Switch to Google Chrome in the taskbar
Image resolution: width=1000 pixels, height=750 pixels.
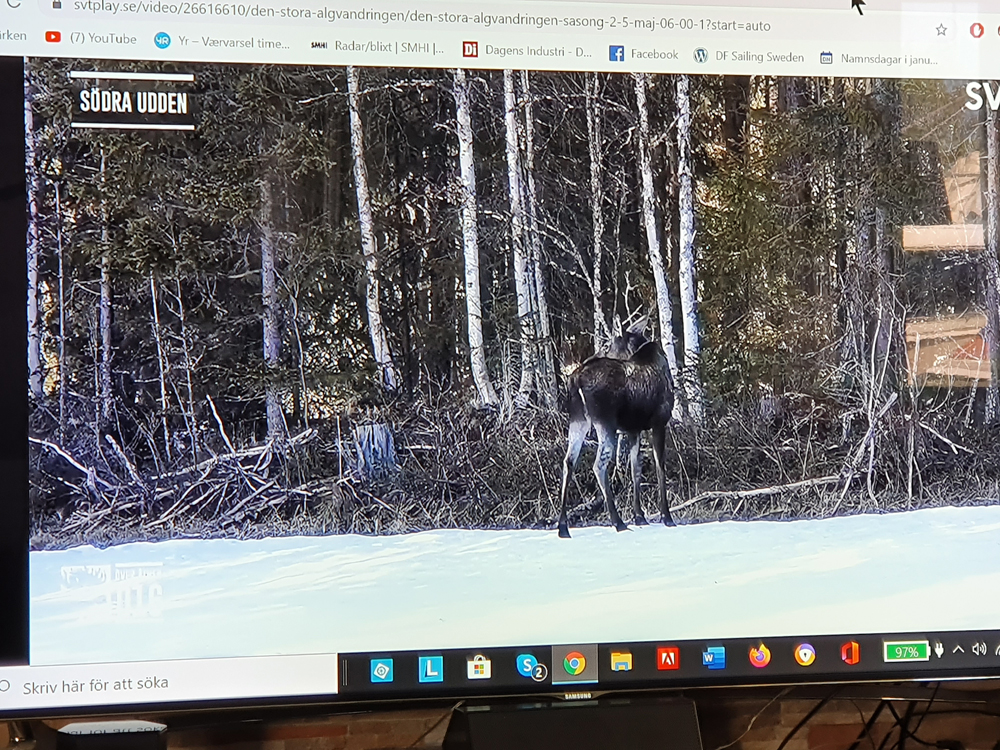(575, 664)
